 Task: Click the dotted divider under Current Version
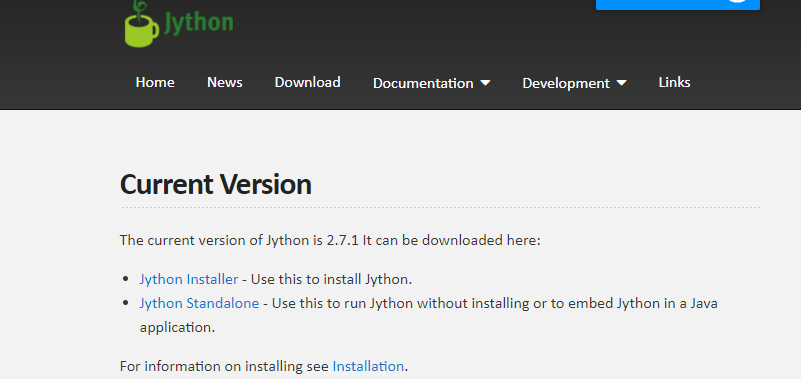pyautogui.click(x=440, y=207)
